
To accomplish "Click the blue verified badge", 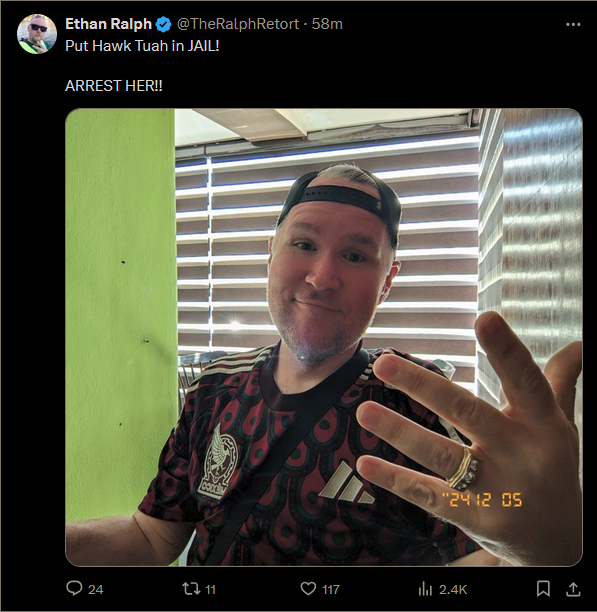I will pyautogui.click(x=163, y=25).
